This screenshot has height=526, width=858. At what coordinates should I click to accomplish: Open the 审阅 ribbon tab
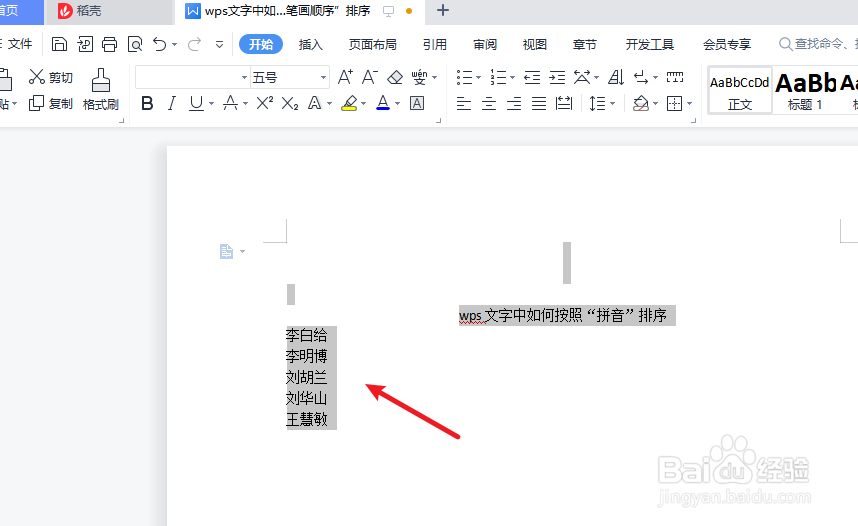click(485, 44)
